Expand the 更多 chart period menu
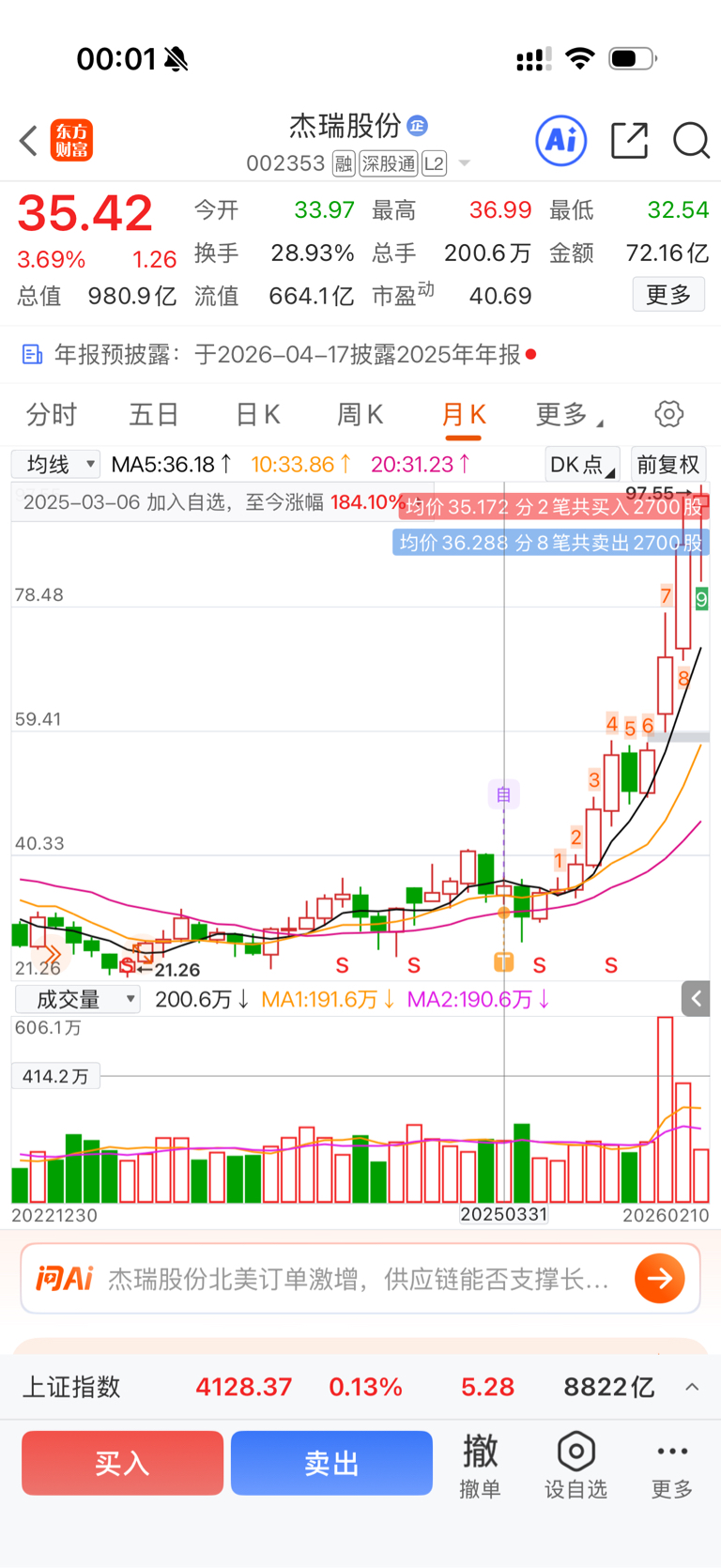The image size is (721, 1568). pyautogui.click(x=569, y=414)
